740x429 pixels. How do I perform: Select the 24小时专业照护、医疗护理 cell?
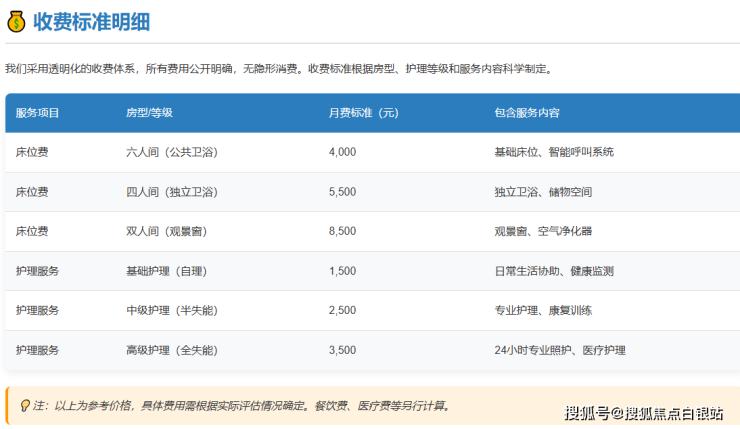(559, 350)
